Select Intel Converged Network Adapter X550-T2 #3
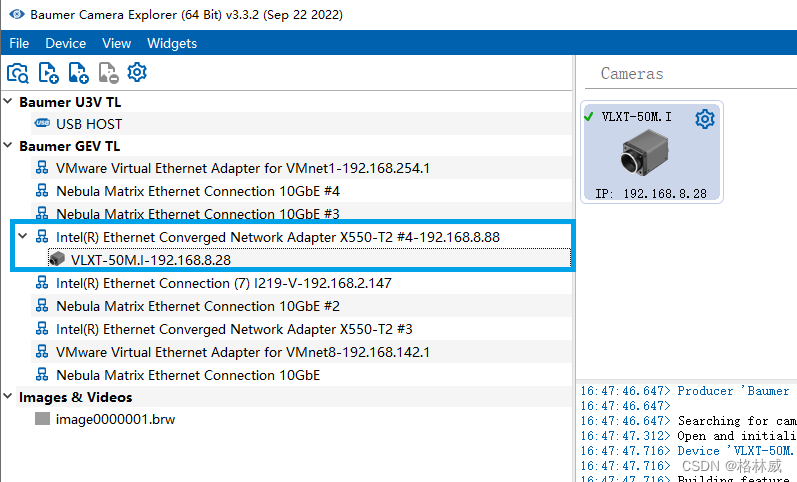This screenshot has height=482, width=797. (234, 329)
